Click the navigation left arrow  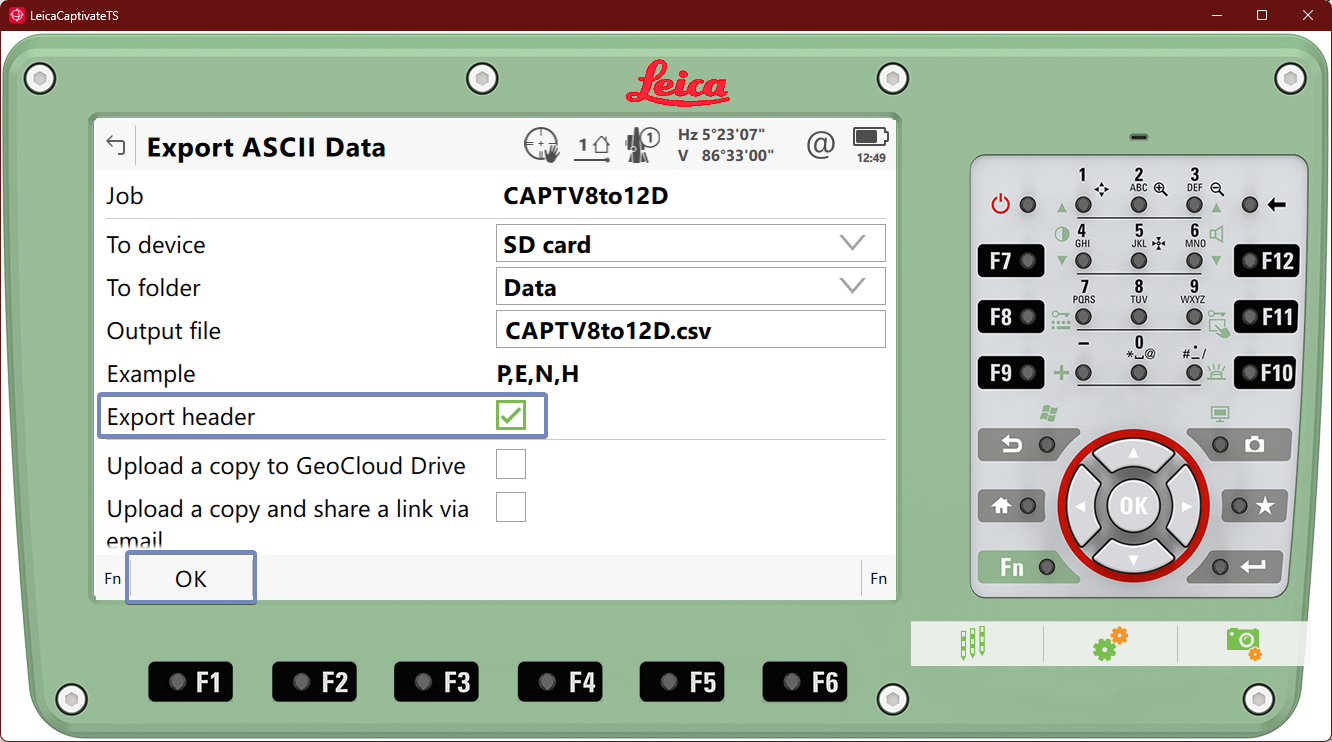point(1081,506)
